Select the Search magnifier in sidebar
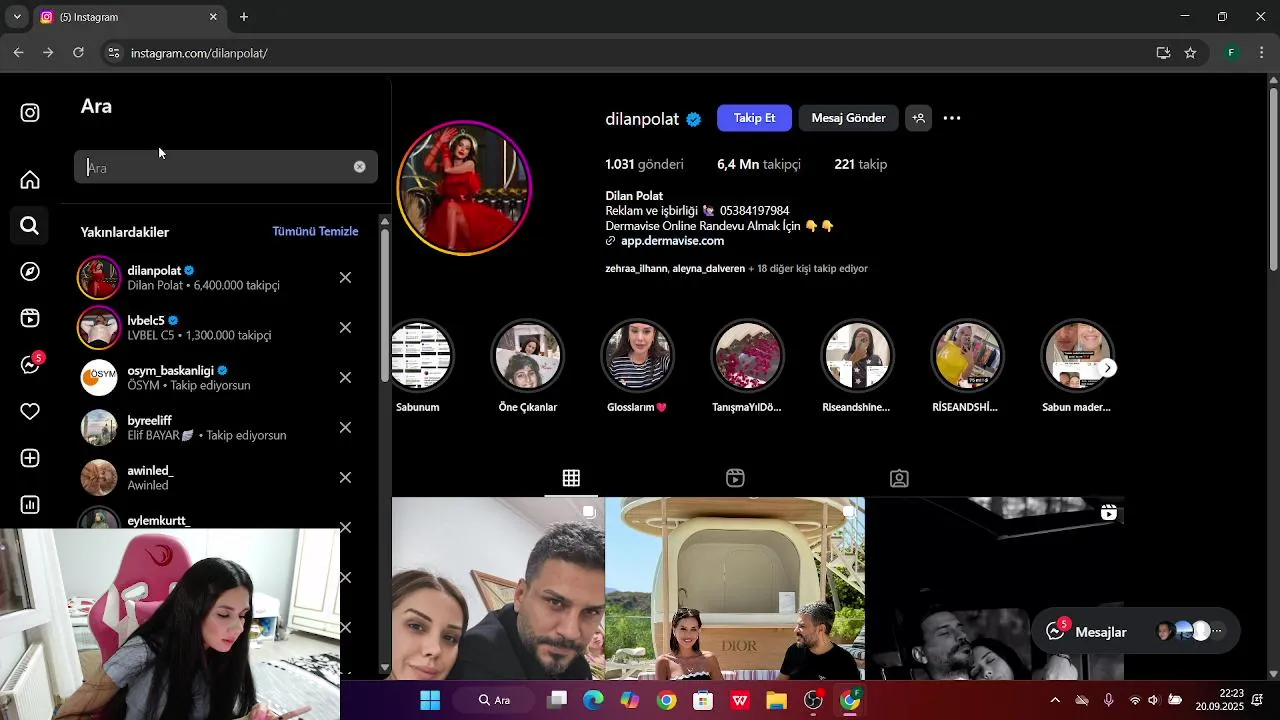The height and width of the screenshot is (720, 1280). 30,226
